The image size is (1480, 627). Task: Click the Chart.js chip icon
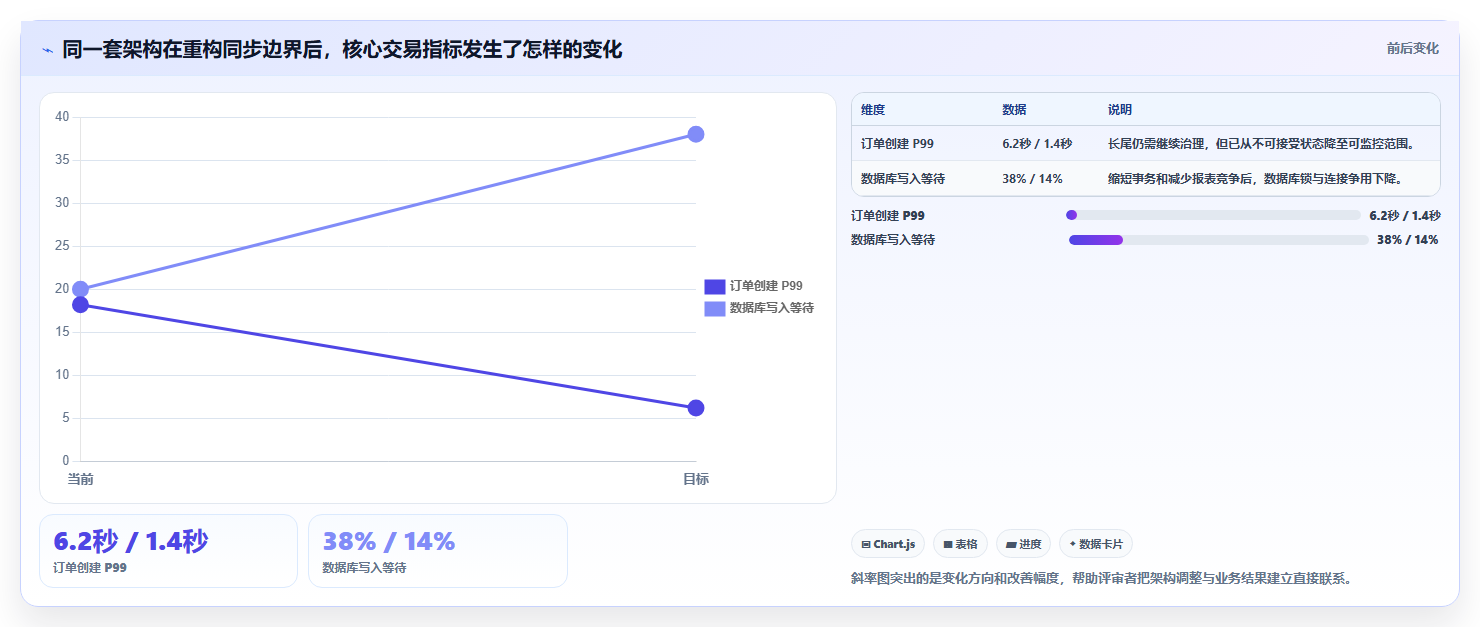click(x=866, y=544)
